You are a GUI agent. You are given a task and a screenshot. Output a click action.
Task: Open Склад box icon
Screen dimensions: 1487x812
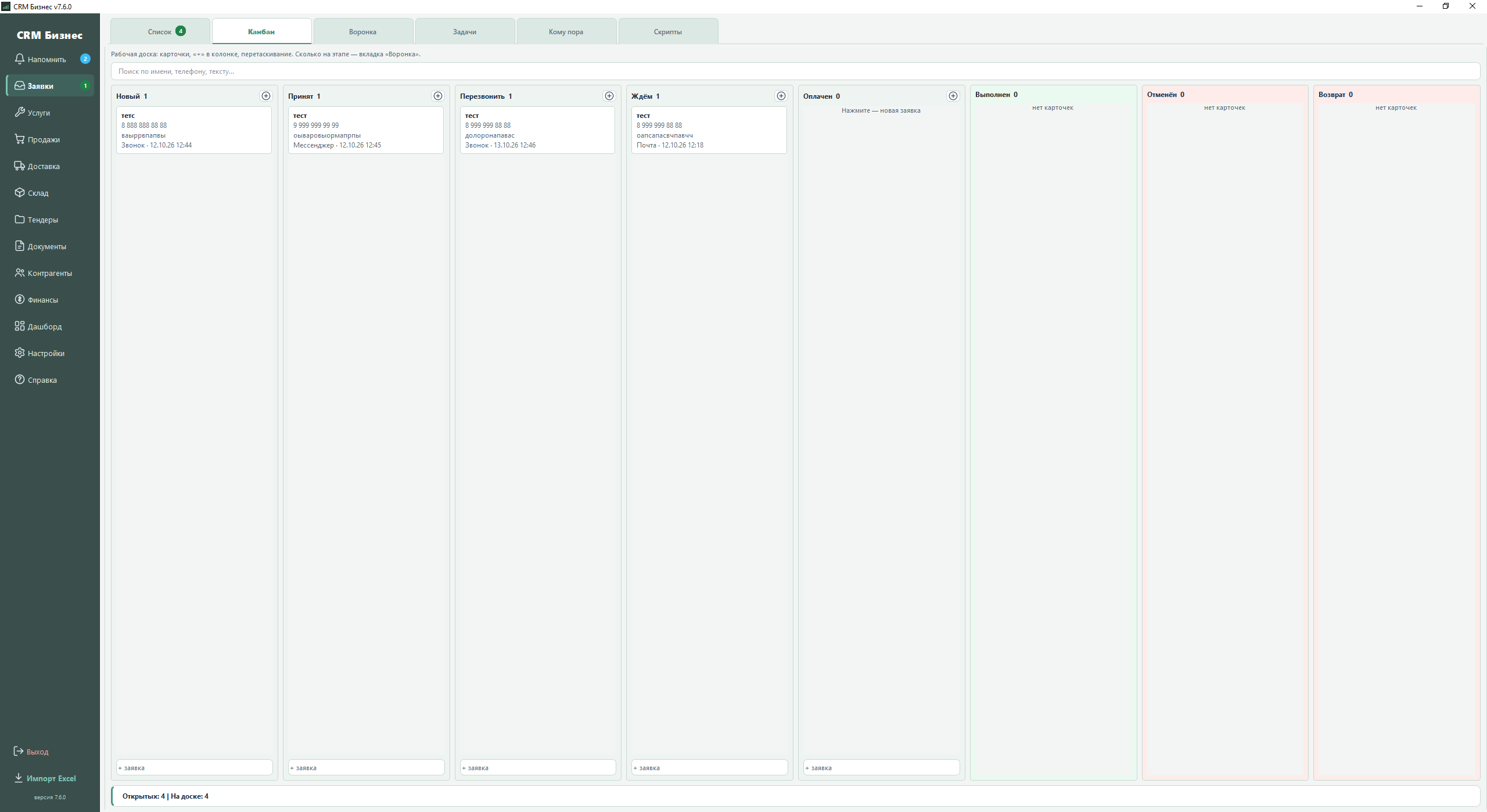(20, 192)
